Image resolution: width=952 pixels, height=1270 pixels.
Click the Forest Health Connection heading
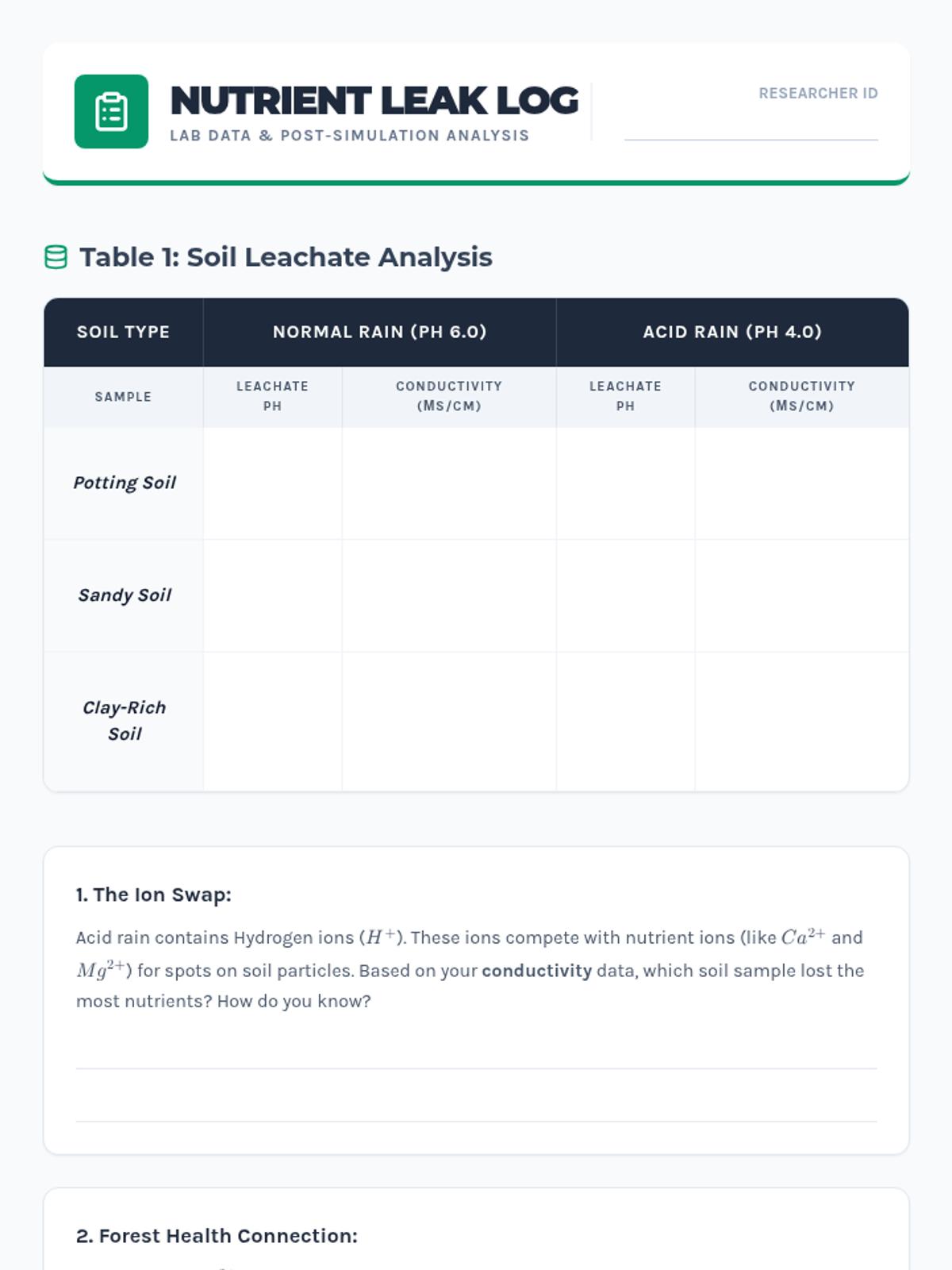pos(217,1236)
